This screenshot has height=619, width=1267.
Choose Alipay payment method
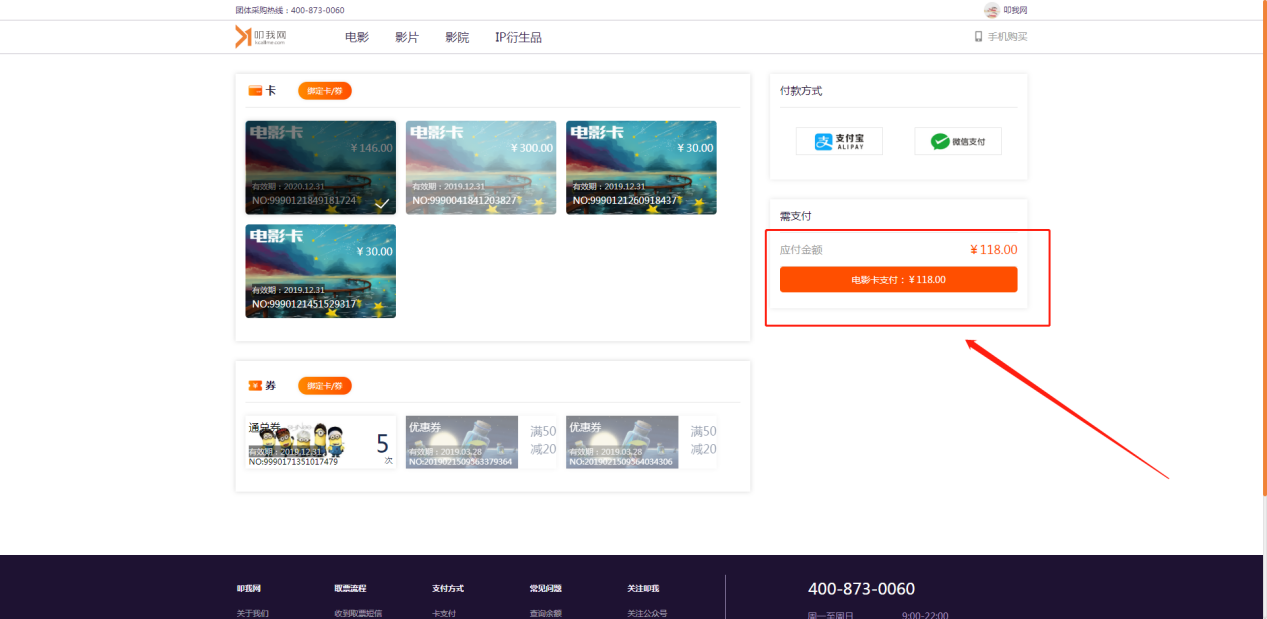pyautogui.click(x=839, y=141)
